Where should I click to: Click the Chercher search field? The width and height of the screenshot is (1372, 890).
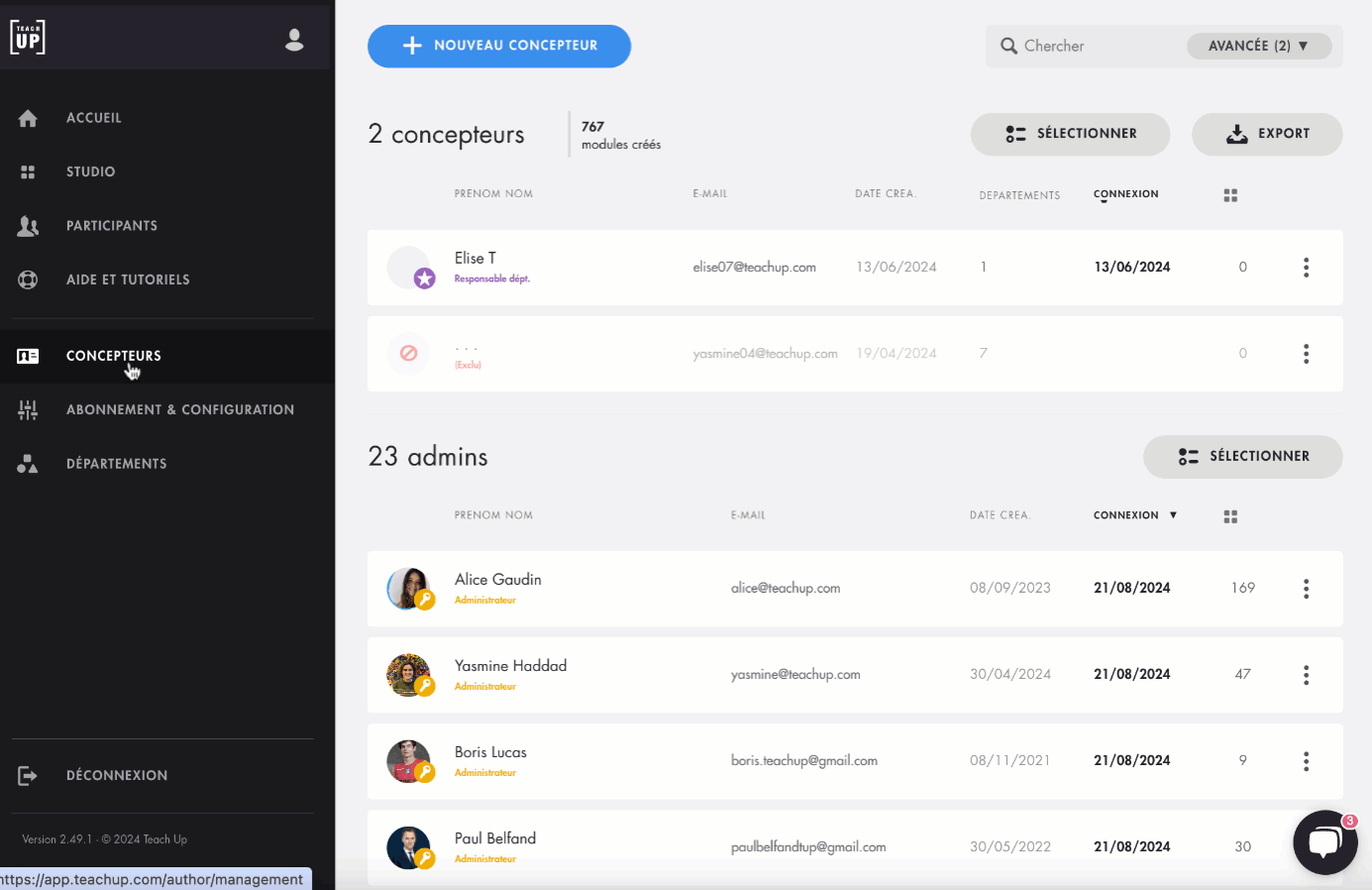tap(1090, 46)
